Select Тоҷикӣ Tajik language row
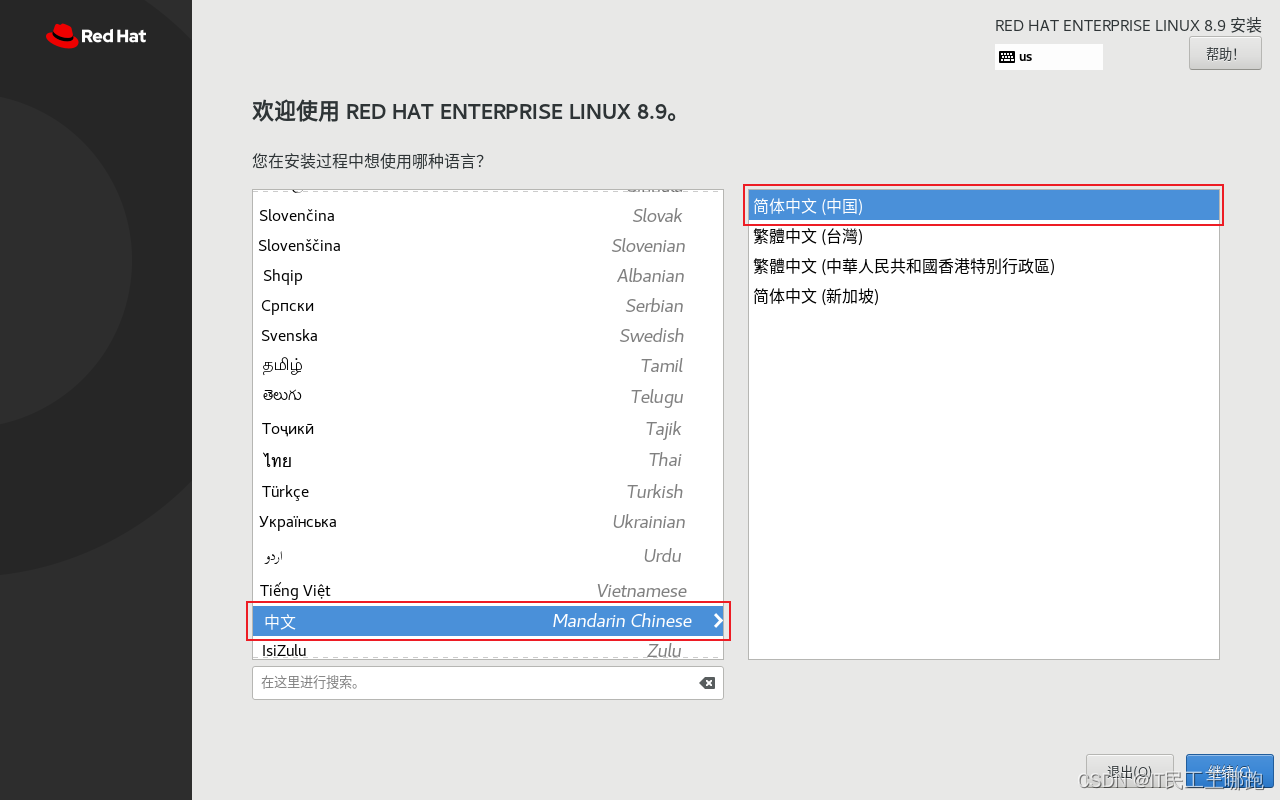The width and height of the screenshot is (1280, 800). pos(487,429)
